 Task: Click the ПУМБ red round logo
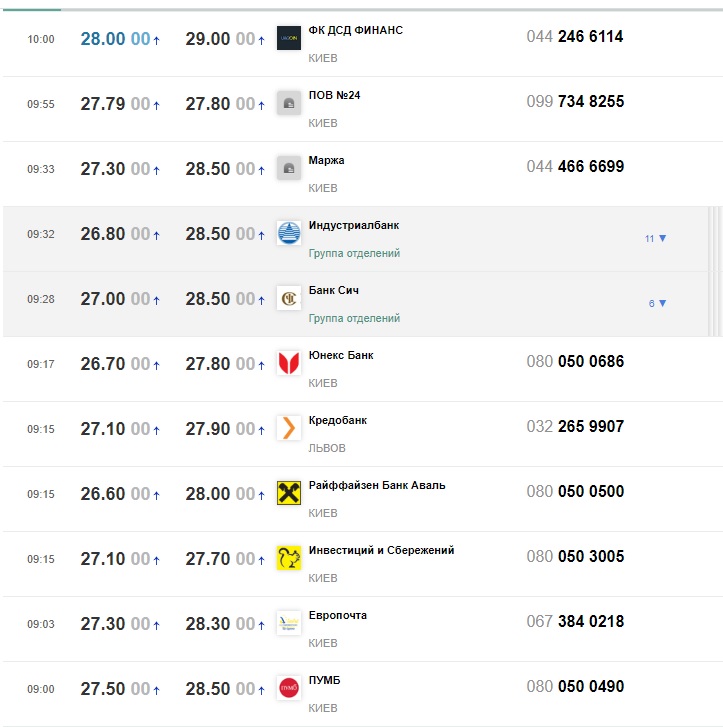pos(289,688)
